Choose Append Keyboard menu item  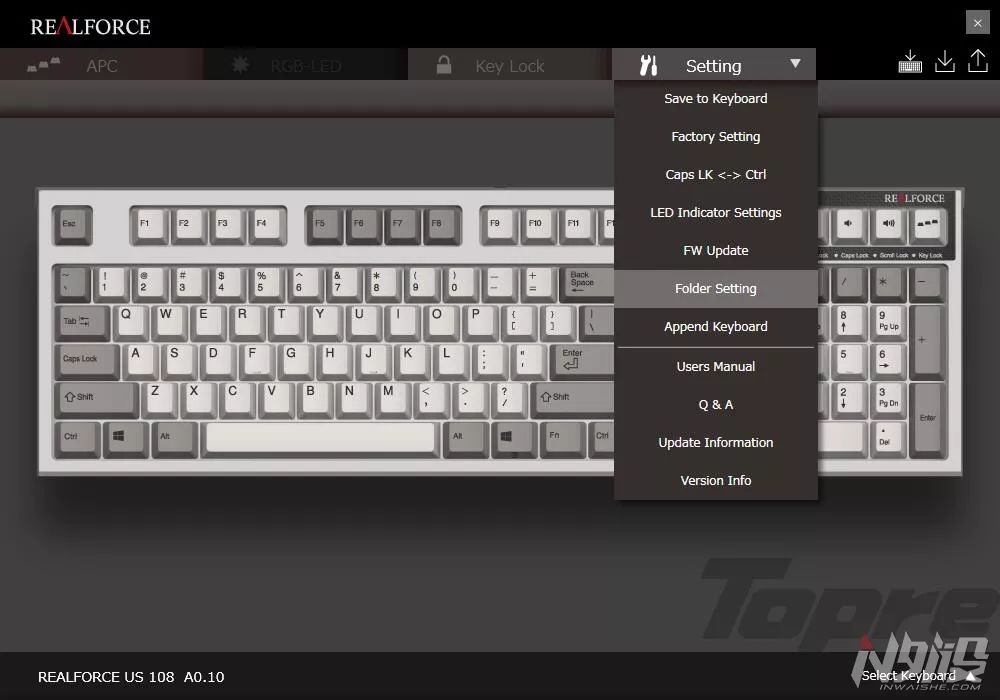(x=716, y=326)
